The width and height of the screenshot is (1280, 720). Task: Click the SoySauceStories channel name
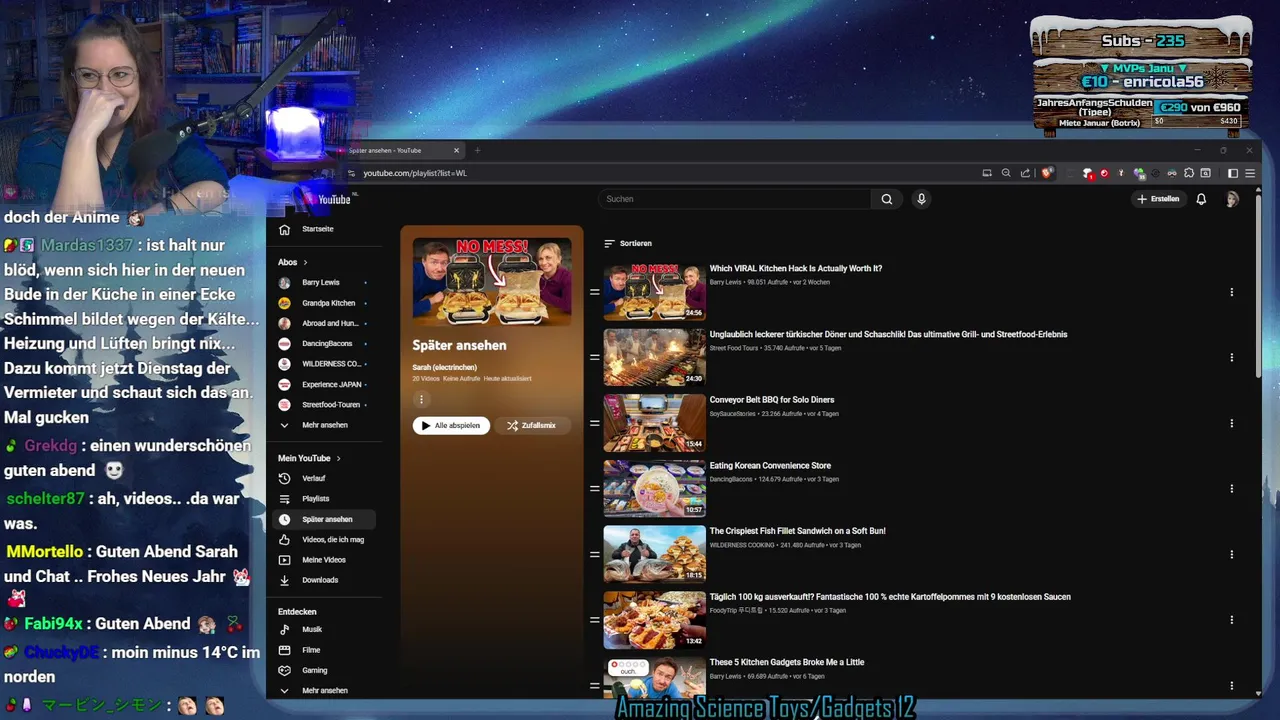[x=733, y=414]
